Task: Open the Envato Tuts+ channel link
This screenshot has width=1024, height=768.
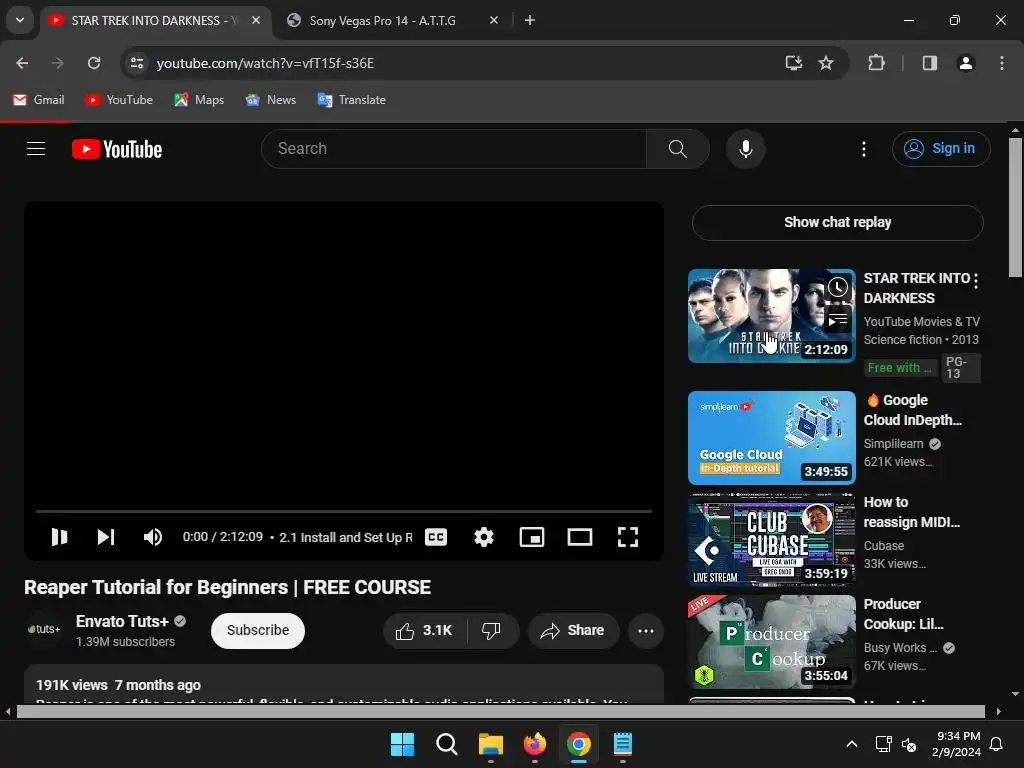Action: tap(121, 621)
